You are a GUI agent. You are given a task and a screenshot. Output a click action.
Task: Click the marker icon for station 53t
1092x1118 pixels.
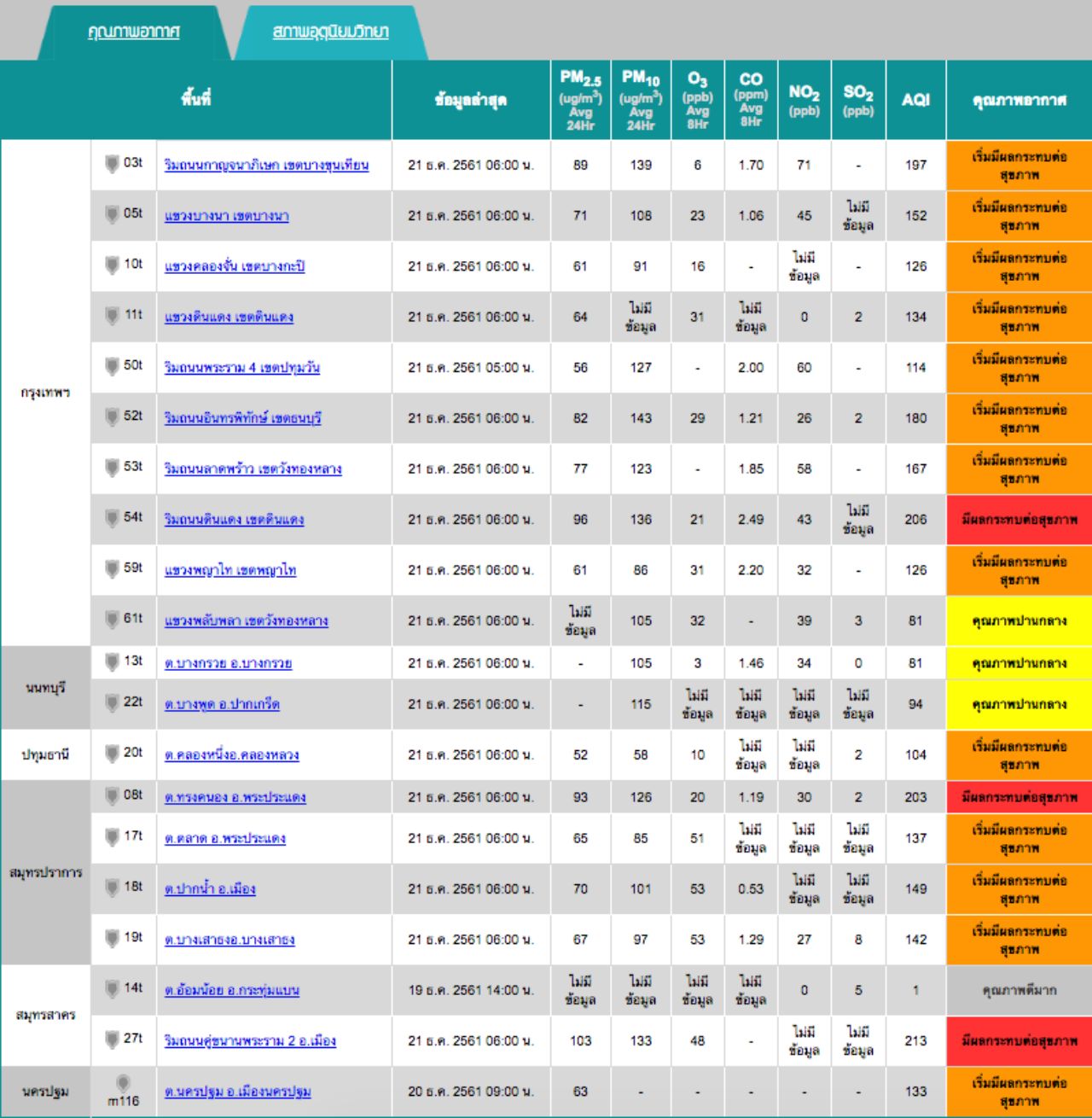pyautogui.click(x=111, y=467)
